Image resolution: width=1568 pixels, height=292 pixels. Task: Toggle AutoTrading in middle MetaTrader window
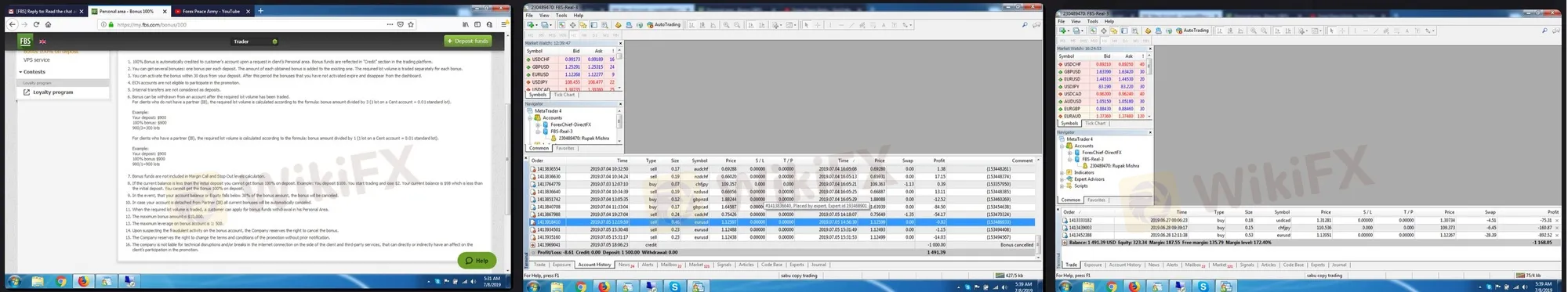663,25
